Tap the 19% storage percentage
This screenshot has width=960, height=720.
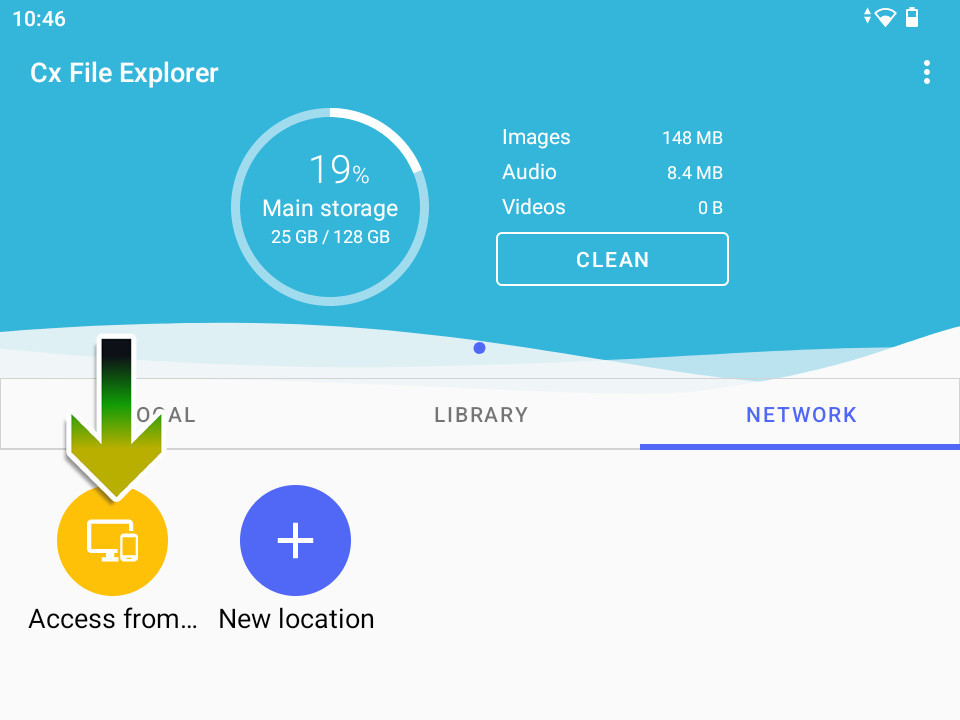coord(339,169)
